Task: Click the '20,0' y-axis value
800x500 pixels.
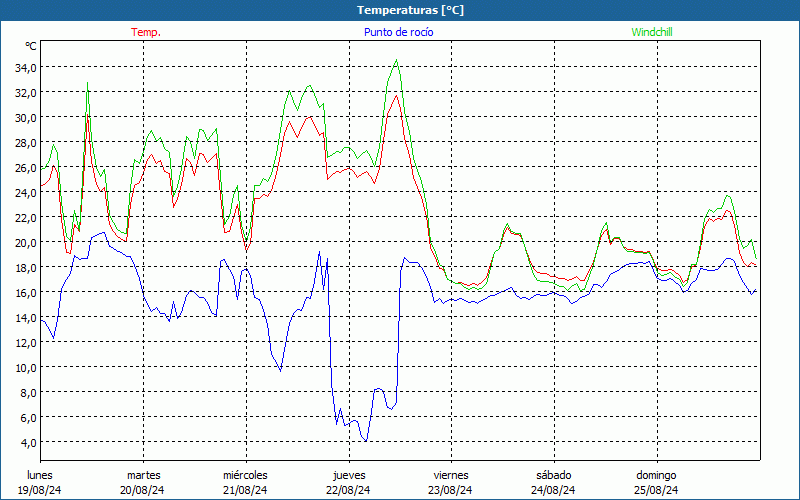Action: pyautogui.click(x=26, y=243)
